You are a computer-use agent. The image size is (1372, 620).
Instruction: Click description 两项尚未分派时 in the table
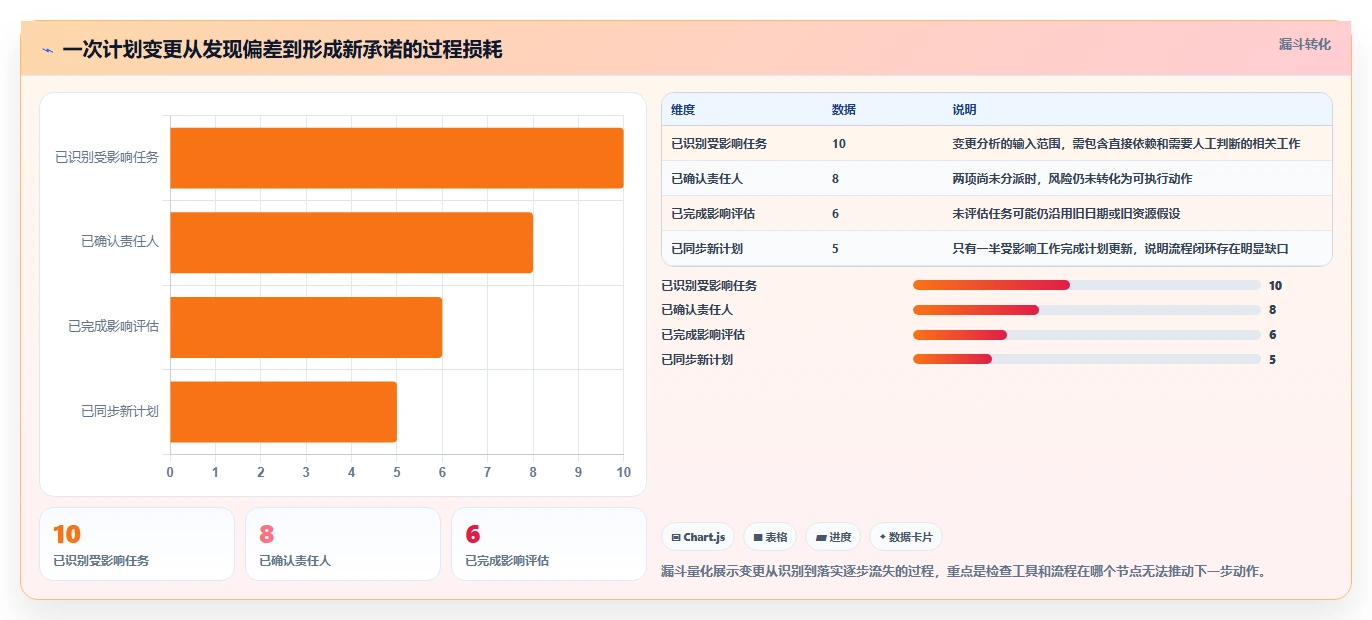(x=1072, y=179)
